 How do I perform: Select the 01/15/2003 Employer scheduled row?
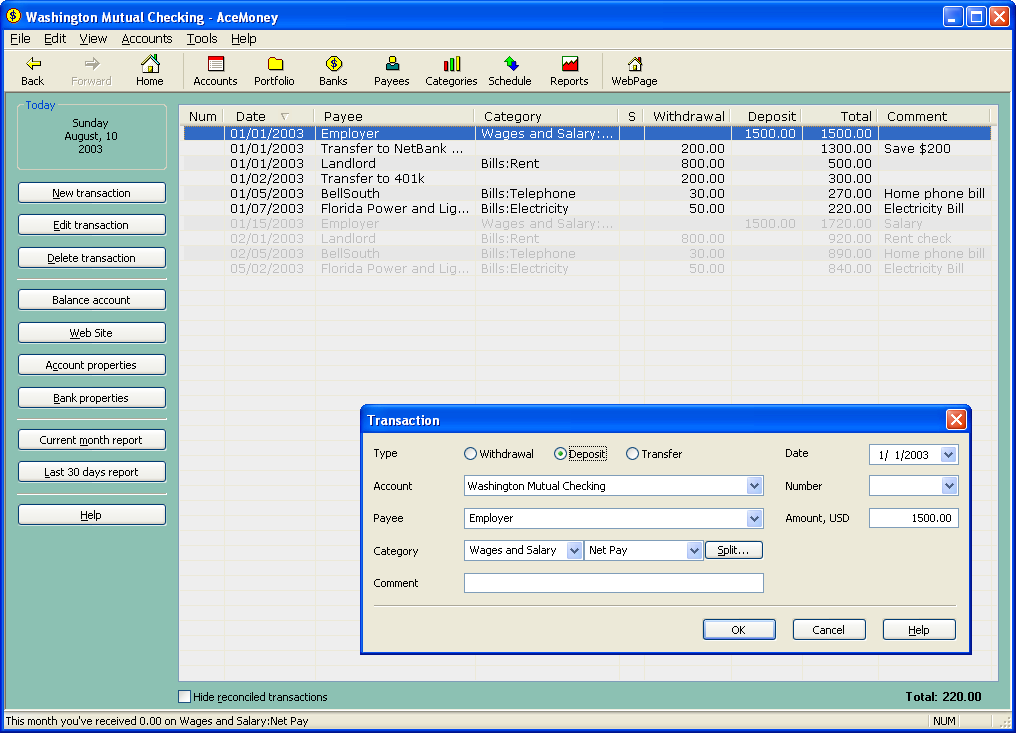pyautogui.click(x=587, y=224)
